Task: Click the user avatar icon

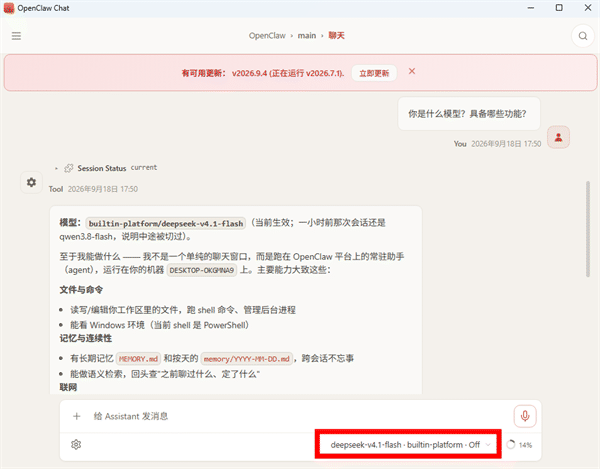Action: click(x=558, y=137)
